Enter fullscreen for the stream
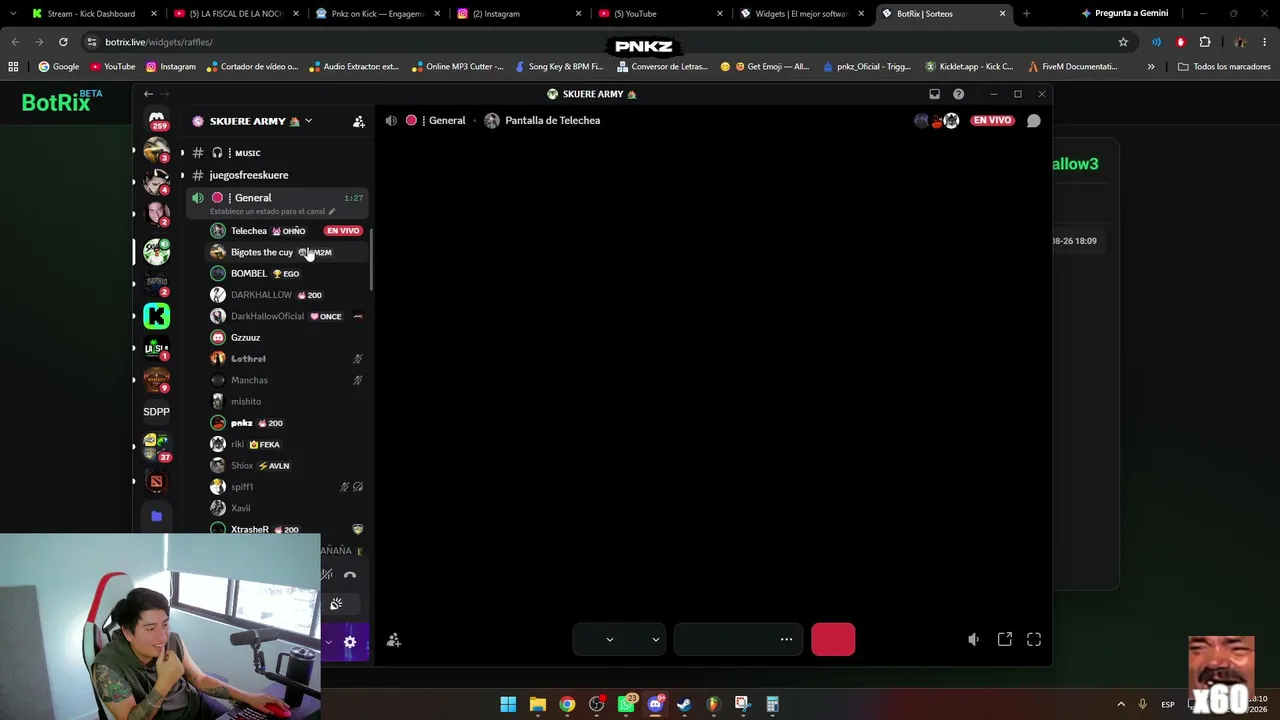Viewport: 1280px width, 720px height. 1034,639
